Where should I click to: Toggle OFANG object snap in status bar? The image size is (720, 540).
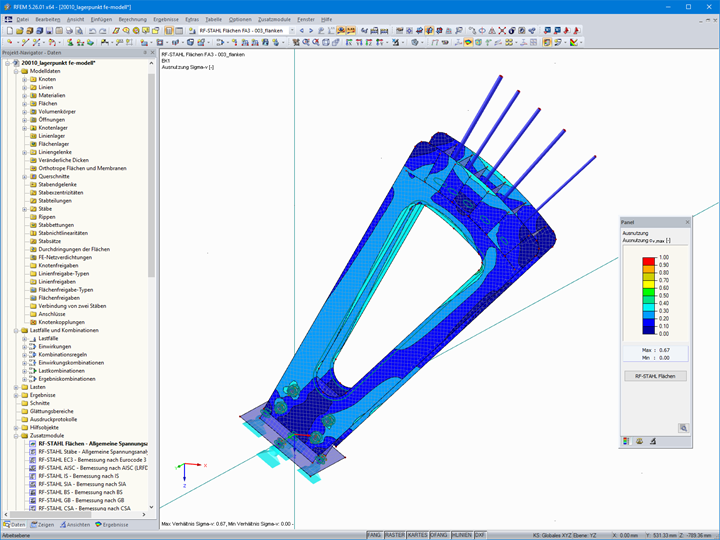(x=439, y=535)
